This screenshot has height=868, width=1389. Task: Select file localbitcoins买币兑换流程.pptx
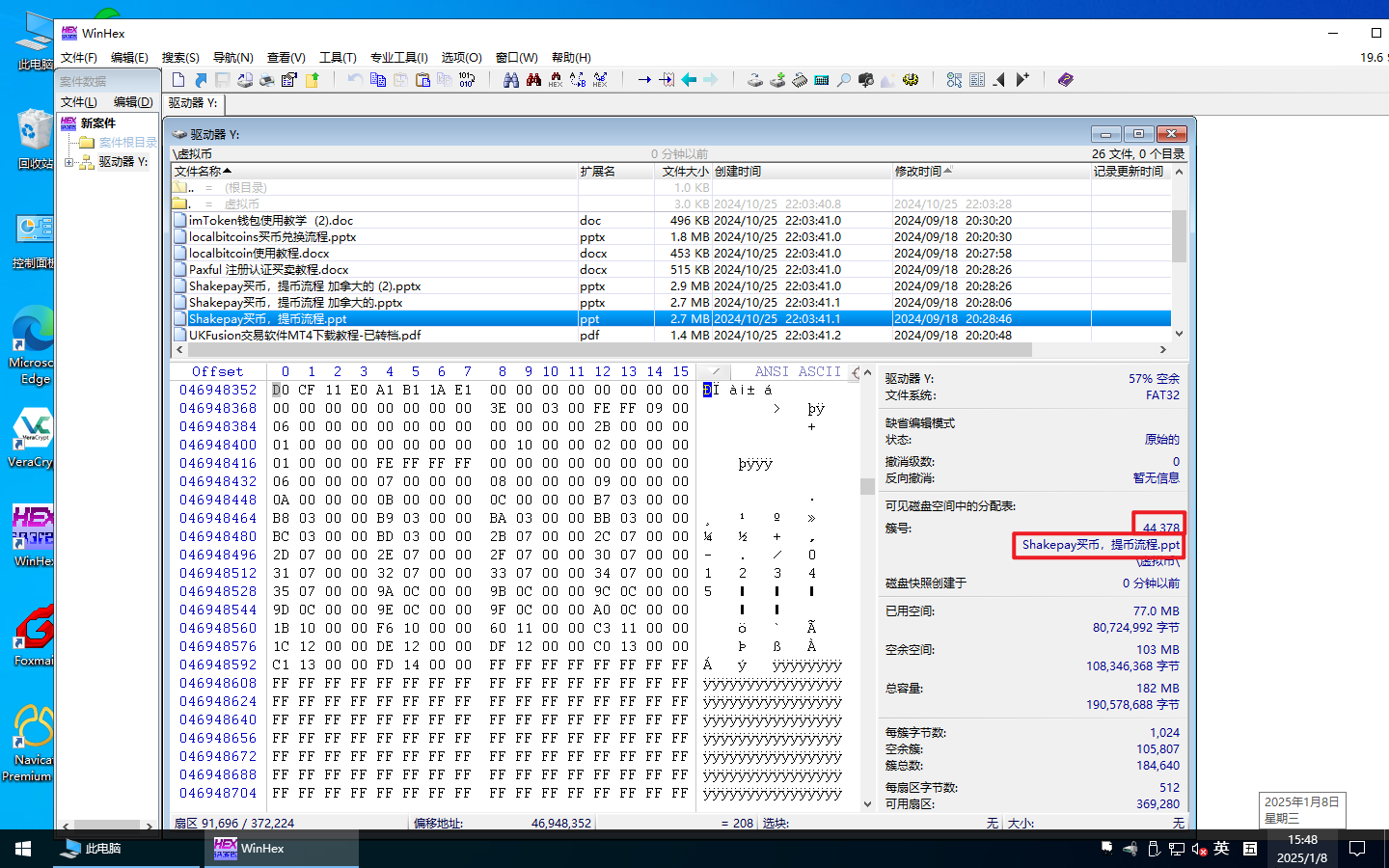pyautogui.click(x=273, y=237)
